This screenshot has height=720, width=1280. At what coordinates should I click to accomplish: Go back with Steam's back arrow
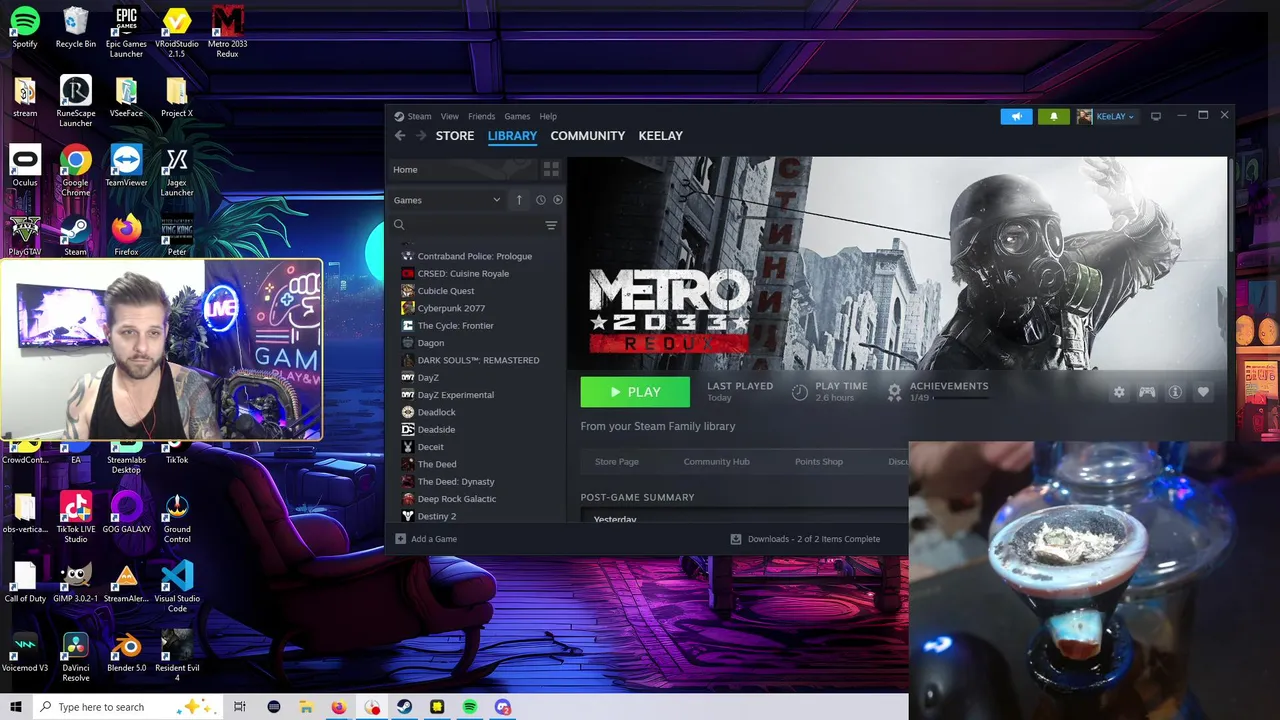(400, 136)
